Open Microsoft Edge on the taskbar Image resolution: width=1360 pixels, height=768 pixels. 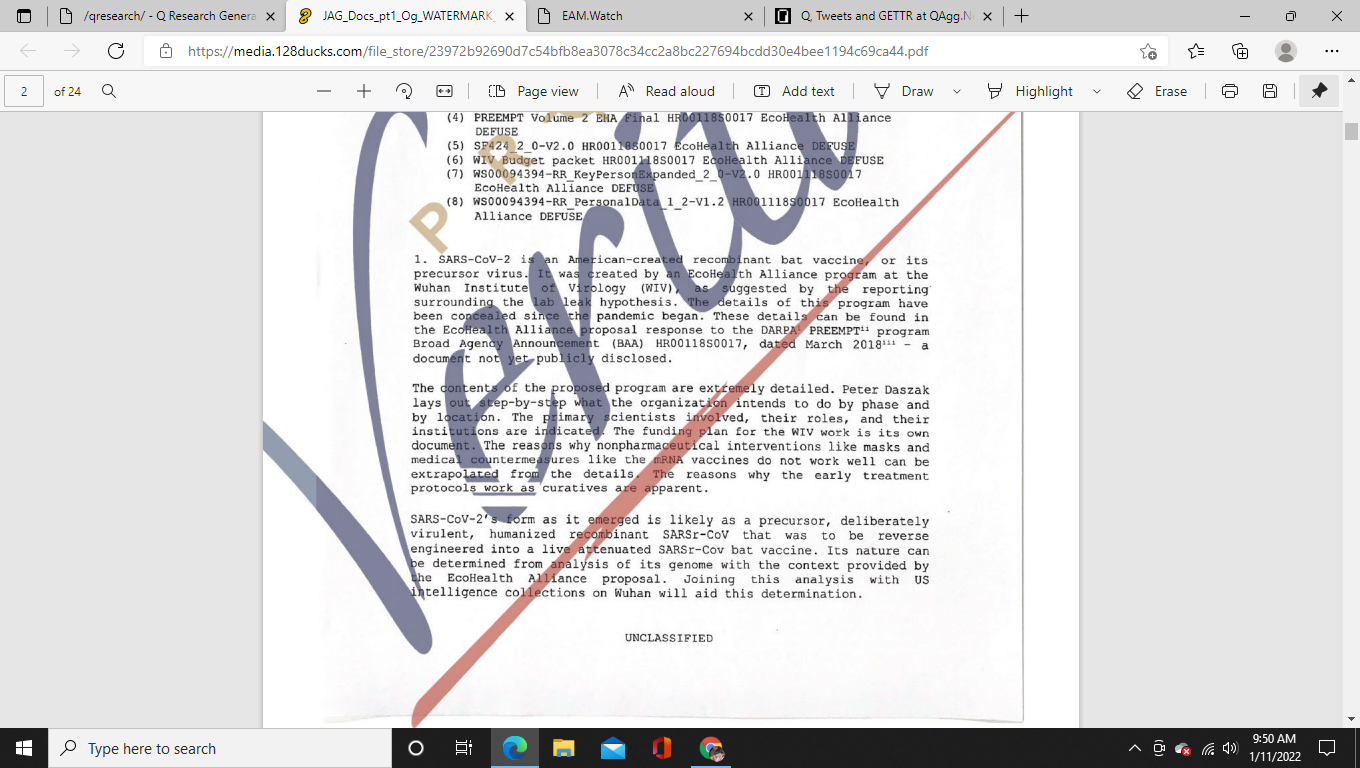pos(514,748)
